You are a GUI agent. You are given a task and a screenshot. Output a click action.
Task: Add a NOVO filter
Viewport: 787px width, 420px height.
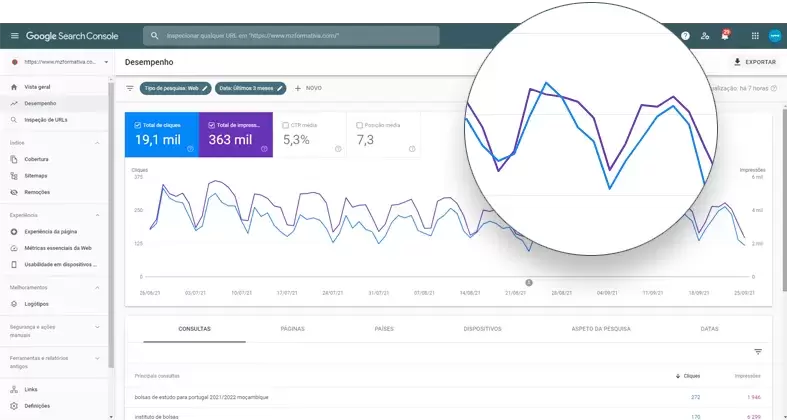(308, 88)
